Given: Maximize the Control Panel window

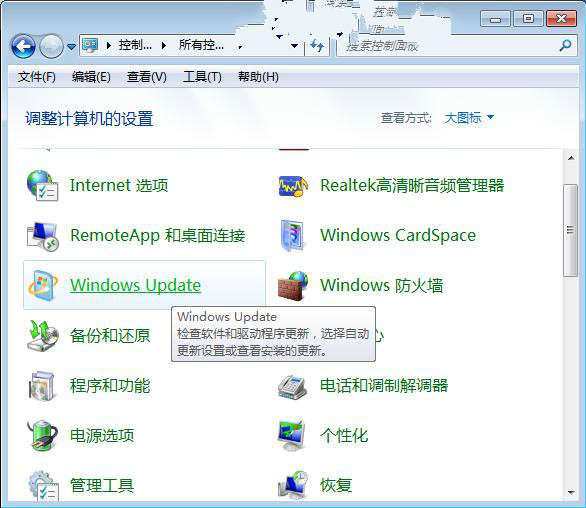Looking at the screenshot, I should (528, 19).
